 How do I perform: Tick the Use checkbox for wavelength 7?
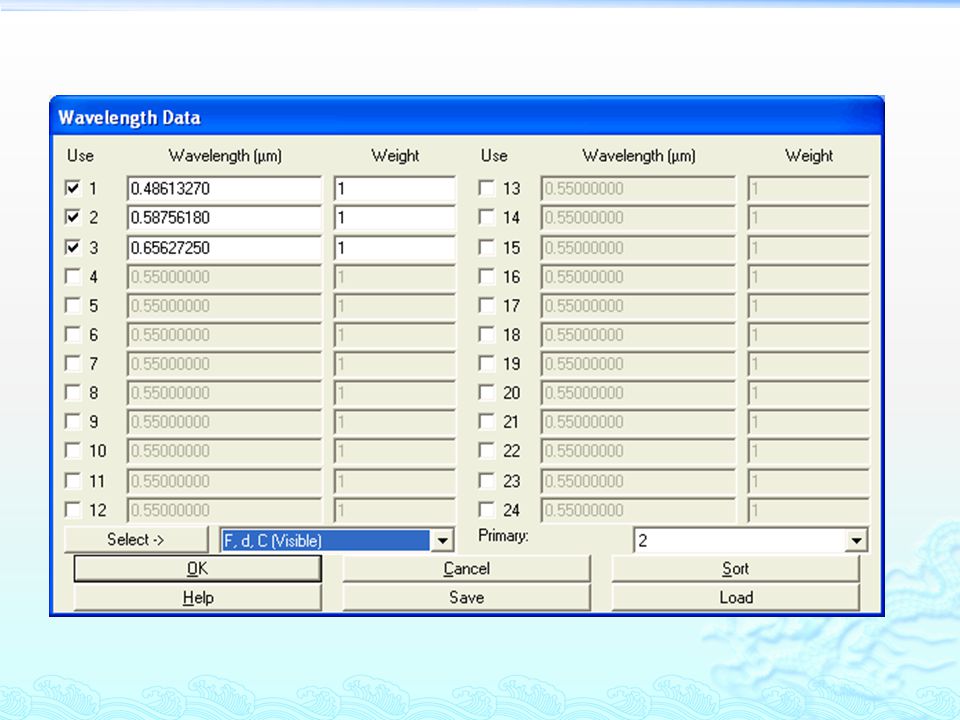[x=72, y=363]
